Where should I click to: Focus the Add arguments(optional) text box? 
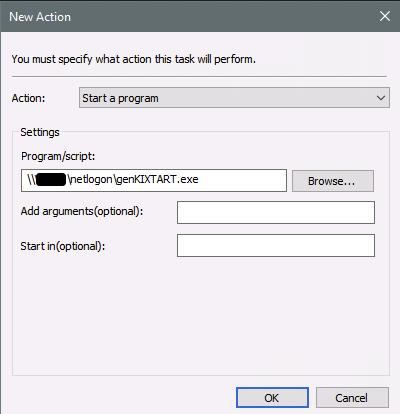(x=276, y=212)
